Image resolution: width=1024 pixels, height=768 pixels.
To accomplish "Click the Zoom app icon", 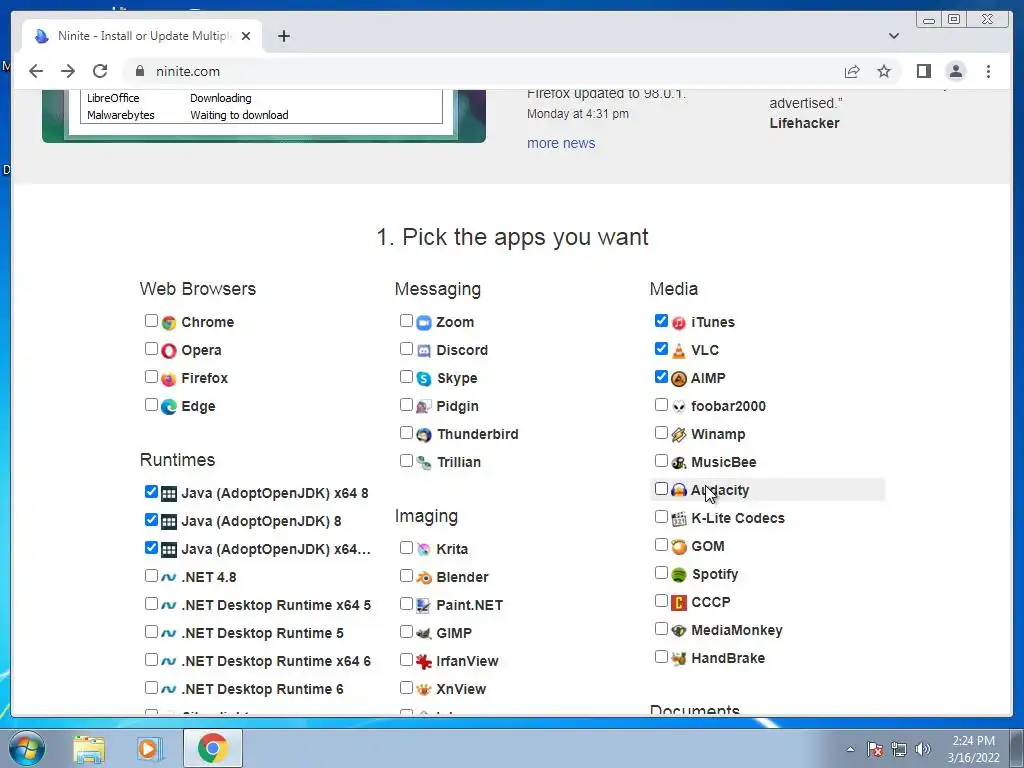I will (424, 323).
